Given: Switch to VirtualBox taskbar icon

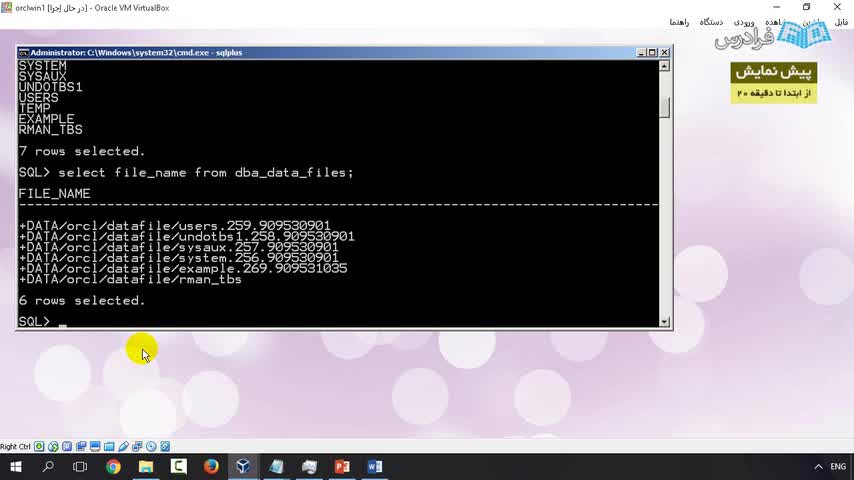Looking at the screenshot, I should point(243,467).
